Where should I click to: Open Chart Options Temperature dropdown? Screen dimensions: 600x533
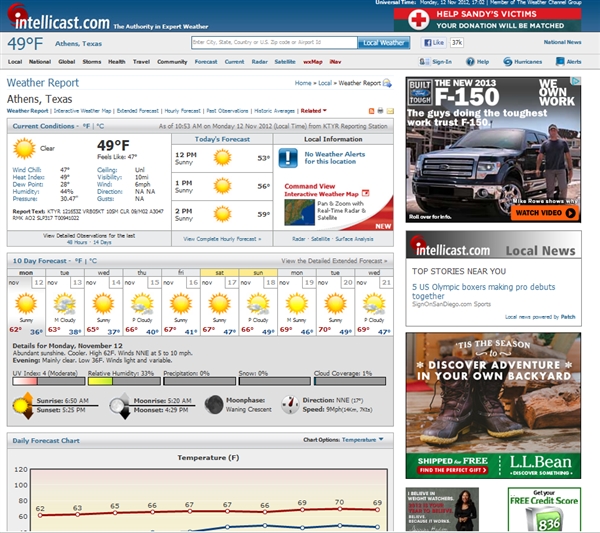coord(362,440)
